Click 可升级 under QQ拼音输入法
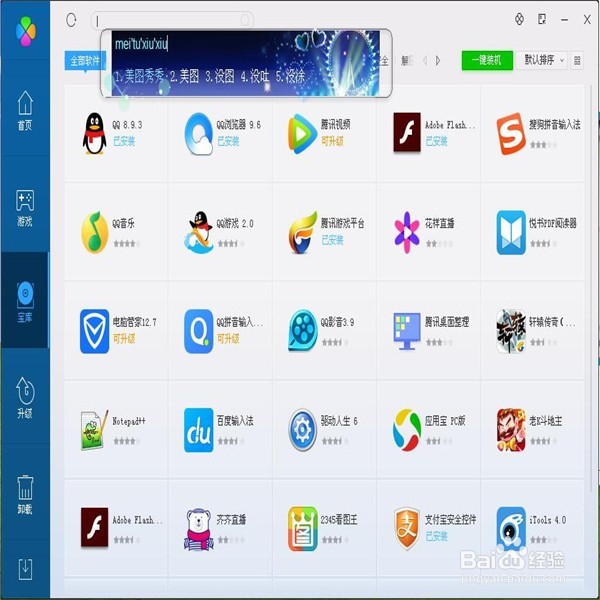This screenshot has width=600, height=600. [x=228, y=339]
